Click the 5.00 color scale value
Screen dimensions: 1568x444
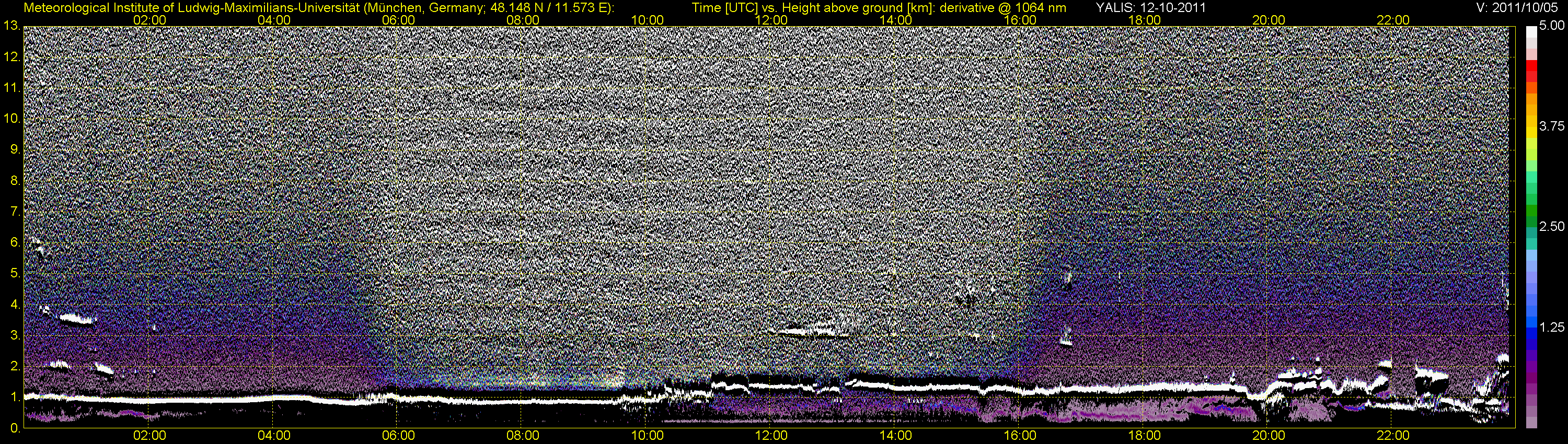click(x=1551, y=26)
